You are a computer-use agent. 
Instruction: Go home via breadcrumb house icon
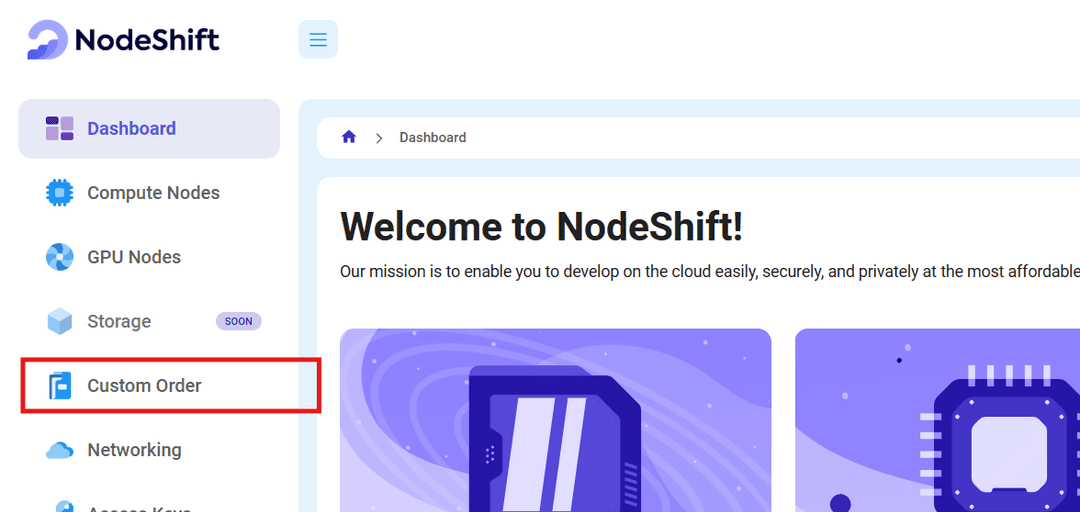(x=349, y=137)
